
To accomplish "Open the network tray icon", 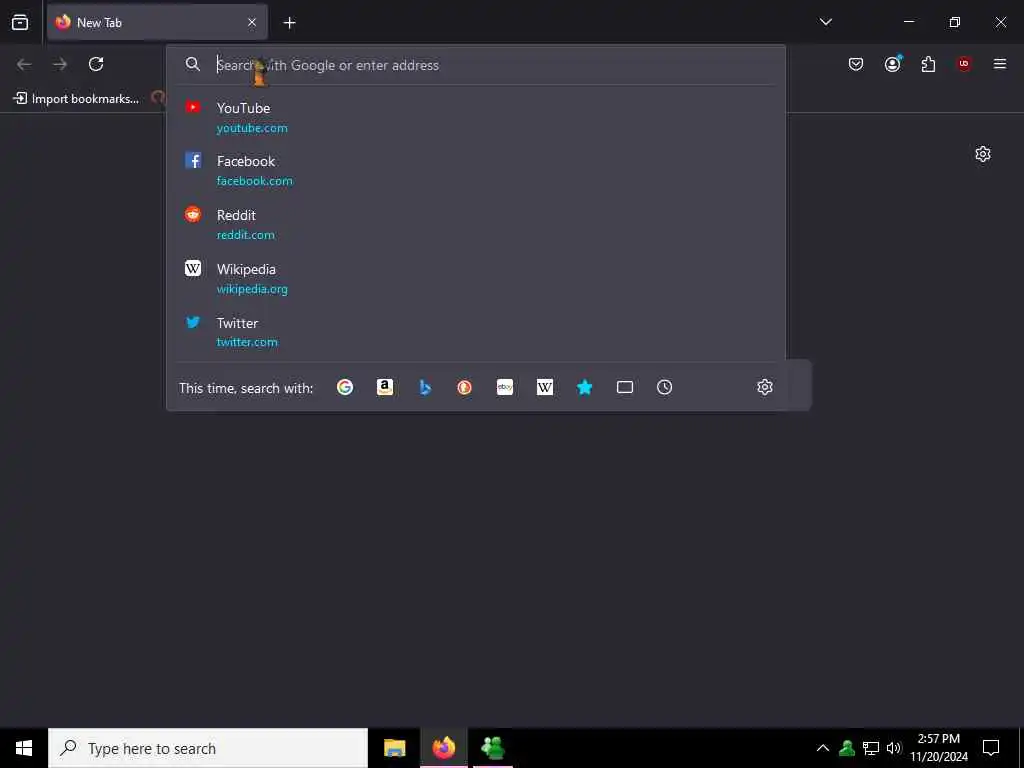I will [871, 748].
